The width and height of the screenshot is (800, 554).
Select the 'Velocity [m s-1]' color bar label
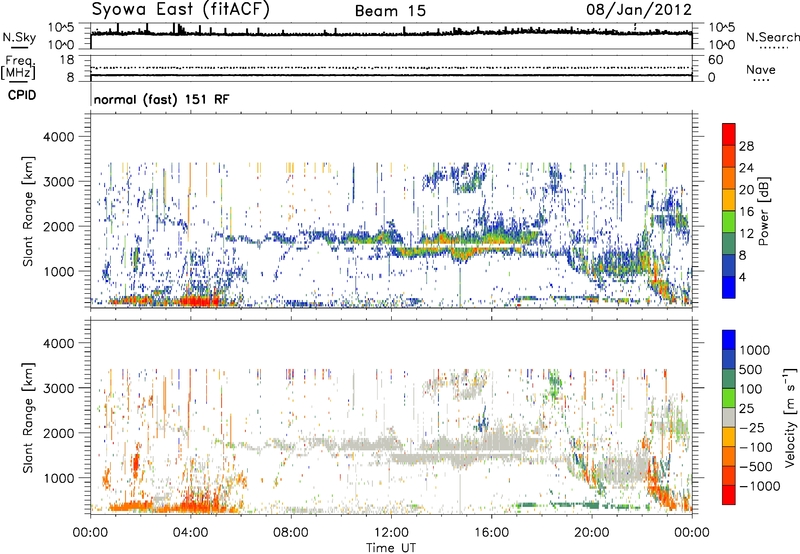coord(790,417)
